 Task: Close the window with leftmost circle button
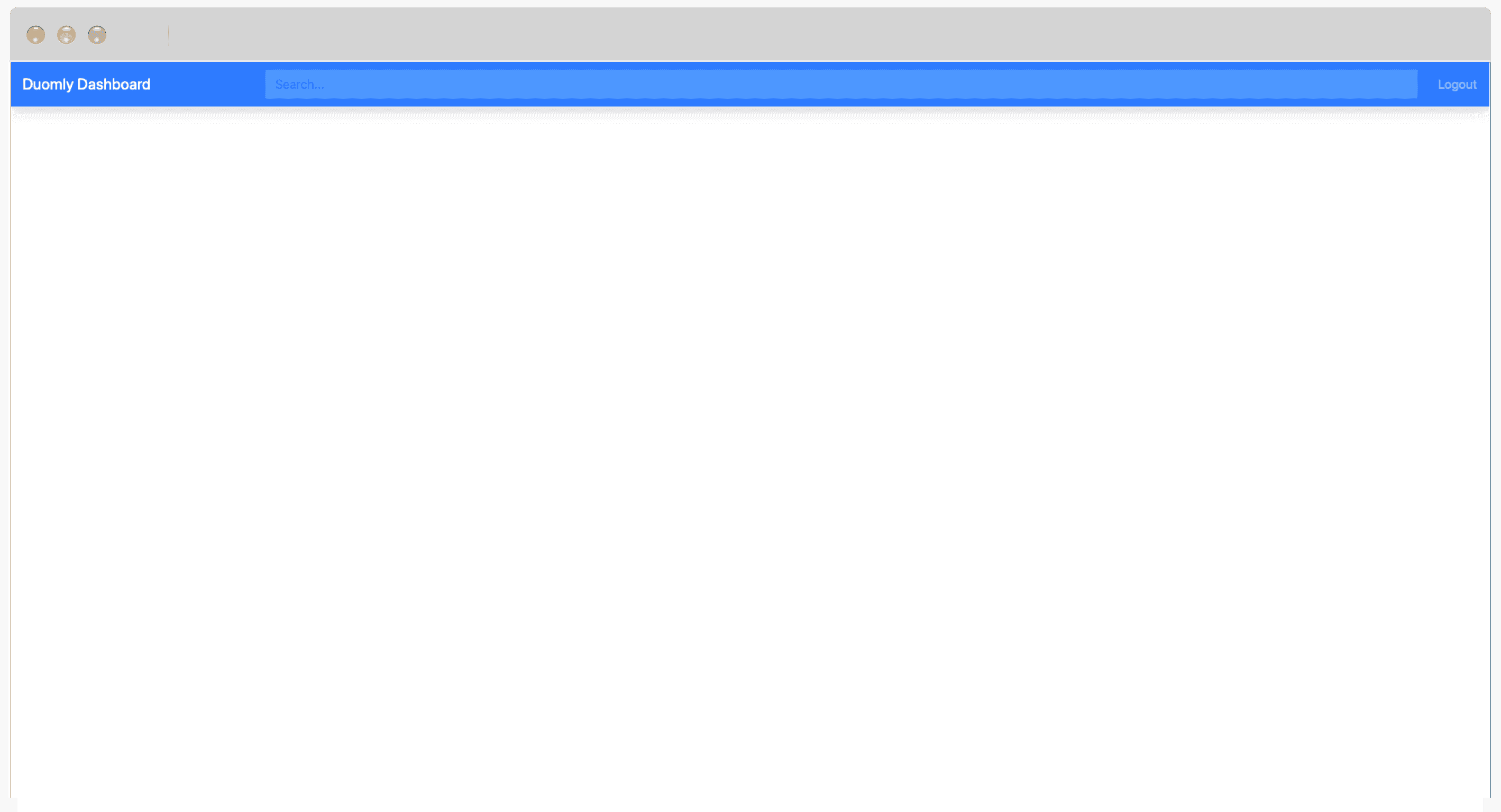[35, 35]
